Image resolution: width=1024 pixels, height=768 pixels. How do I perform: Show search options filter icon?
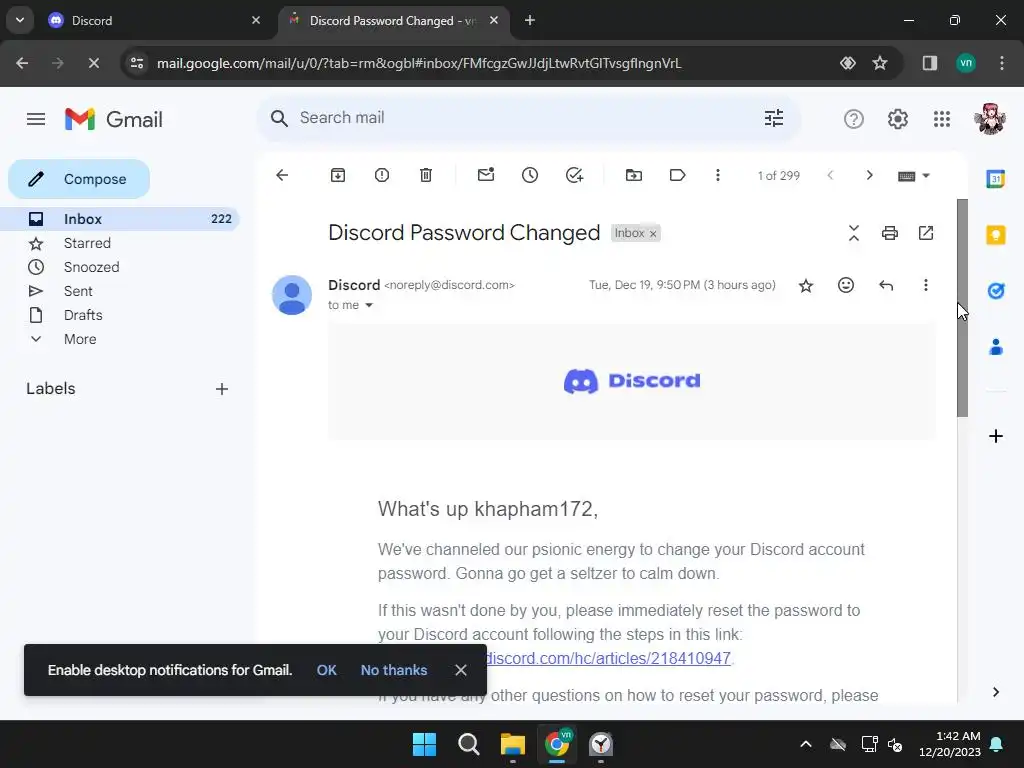[x=774, y=118]
